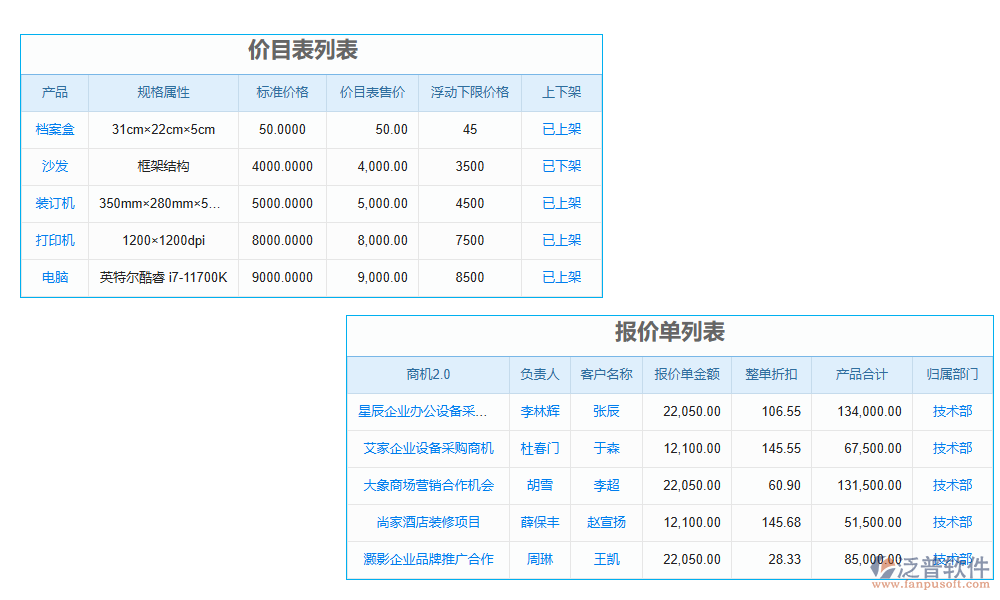Viewport: 1000px width, 600px height.
Task: Select responsible person 李林辉
Action: coord(539,411)
